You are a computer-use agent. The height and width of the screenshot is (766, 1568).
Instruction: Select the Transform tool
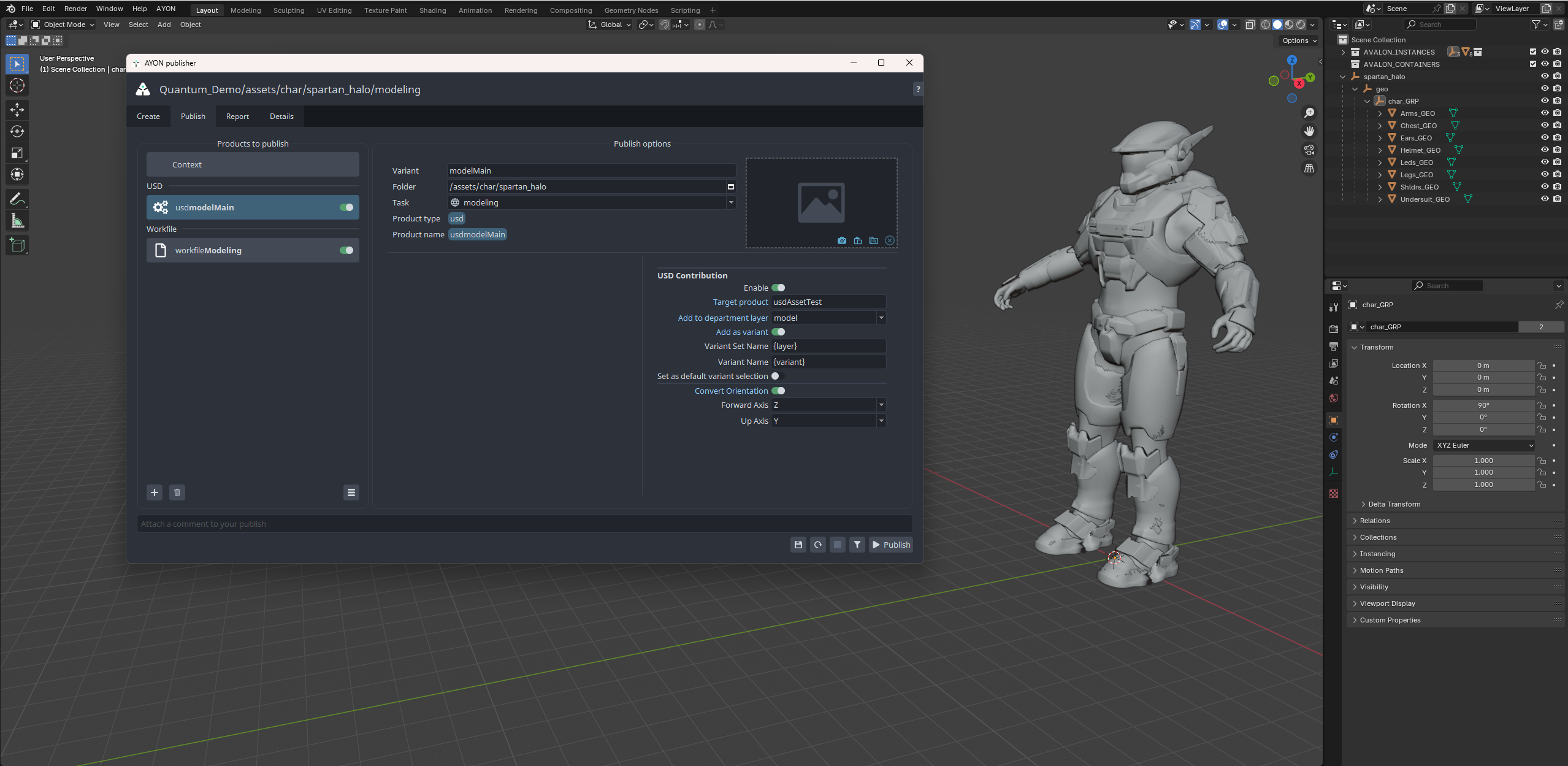17,175
